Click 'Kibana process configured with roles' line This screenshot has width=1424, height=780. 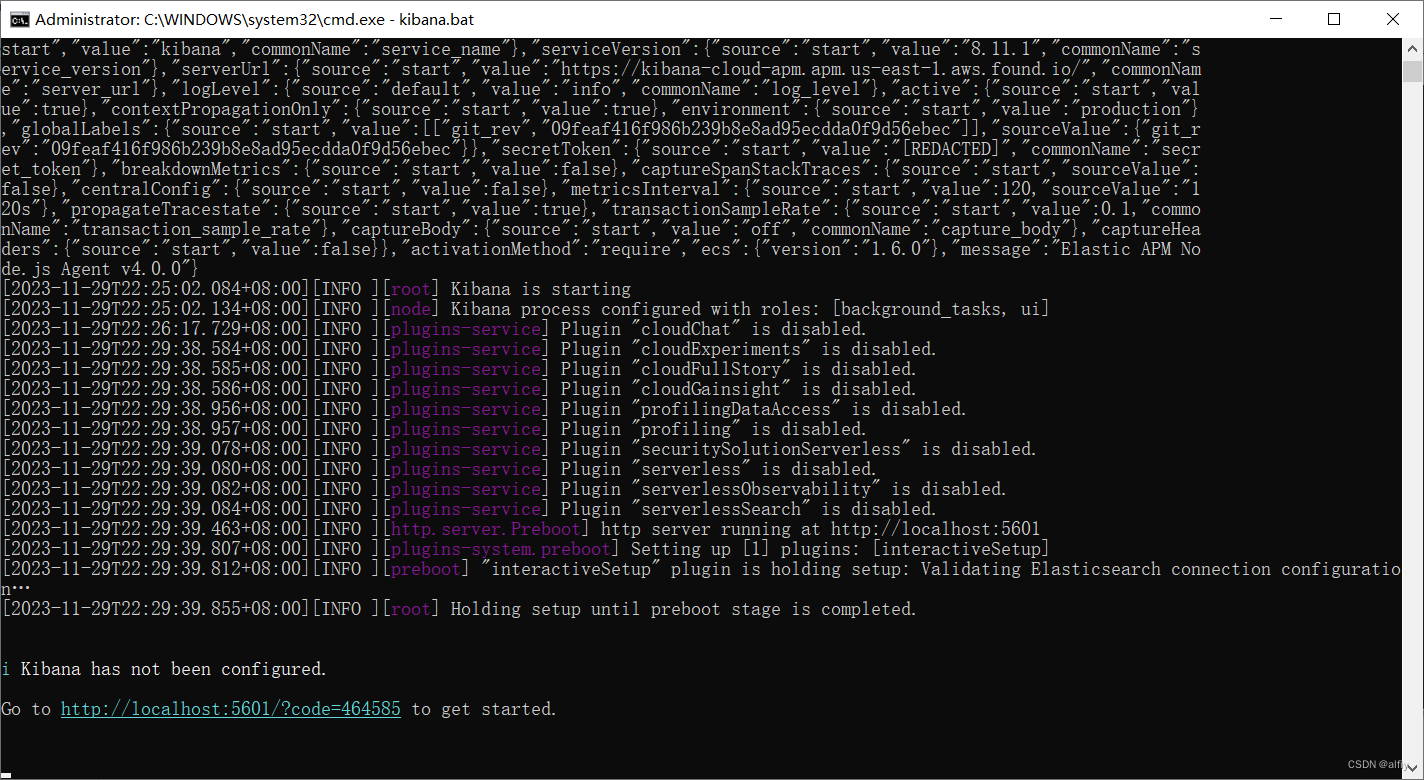pyautogui.click(x=526, y=309)
